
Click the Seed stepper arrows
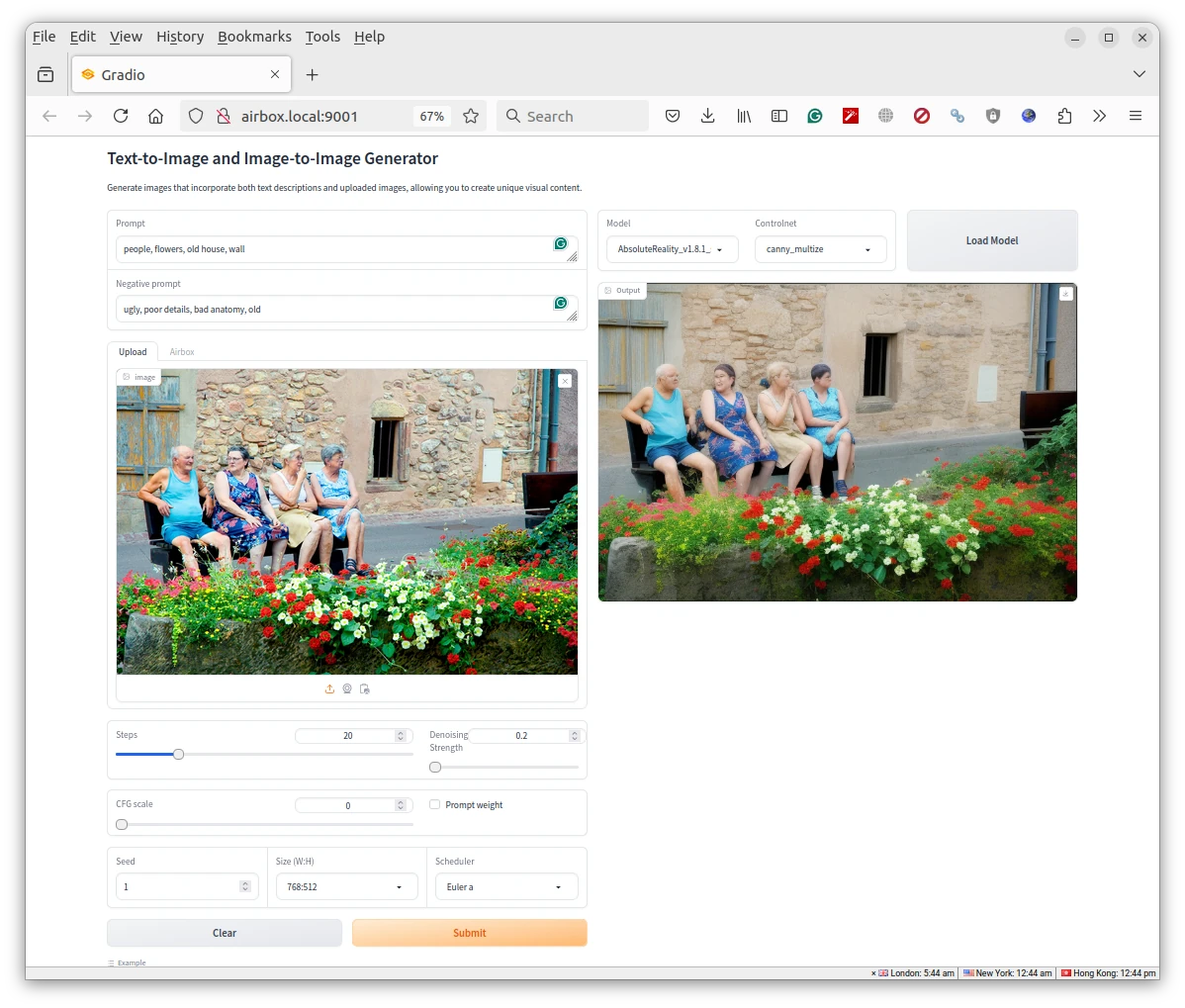pos(245,887)
